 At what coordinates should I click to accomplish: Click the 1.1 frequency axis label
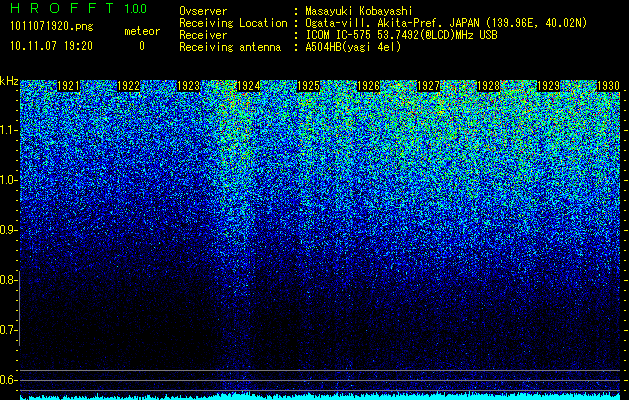click(8, 130)
